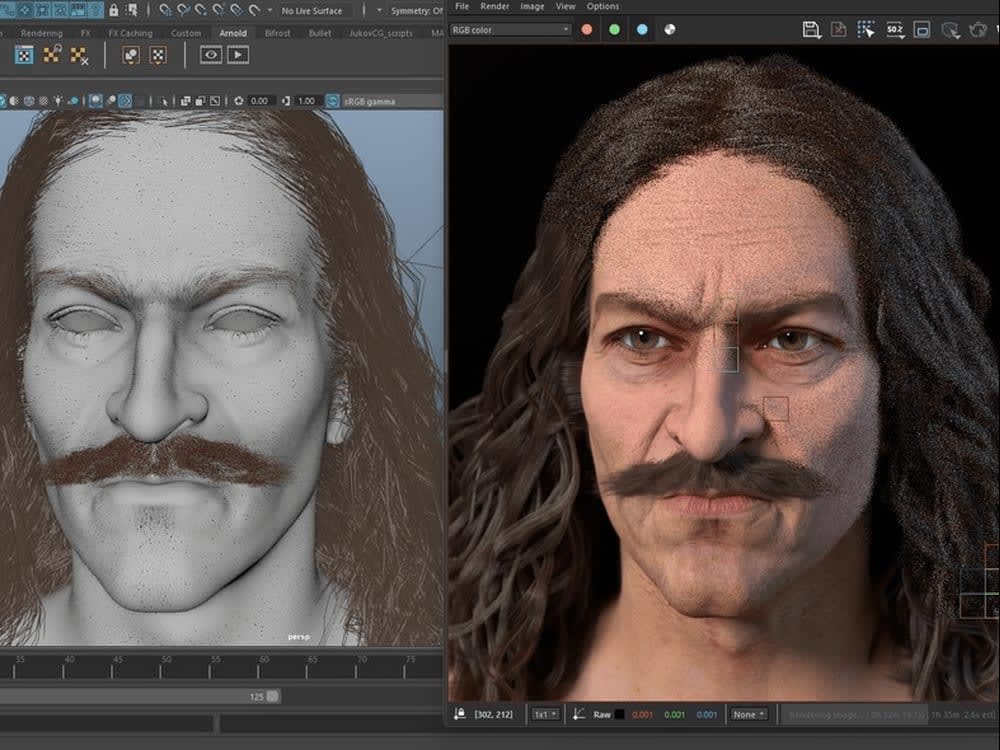1000x750 pixels.
Task: Click the crop region select icon
Action: pyautogui.click(x=865, y=29)
